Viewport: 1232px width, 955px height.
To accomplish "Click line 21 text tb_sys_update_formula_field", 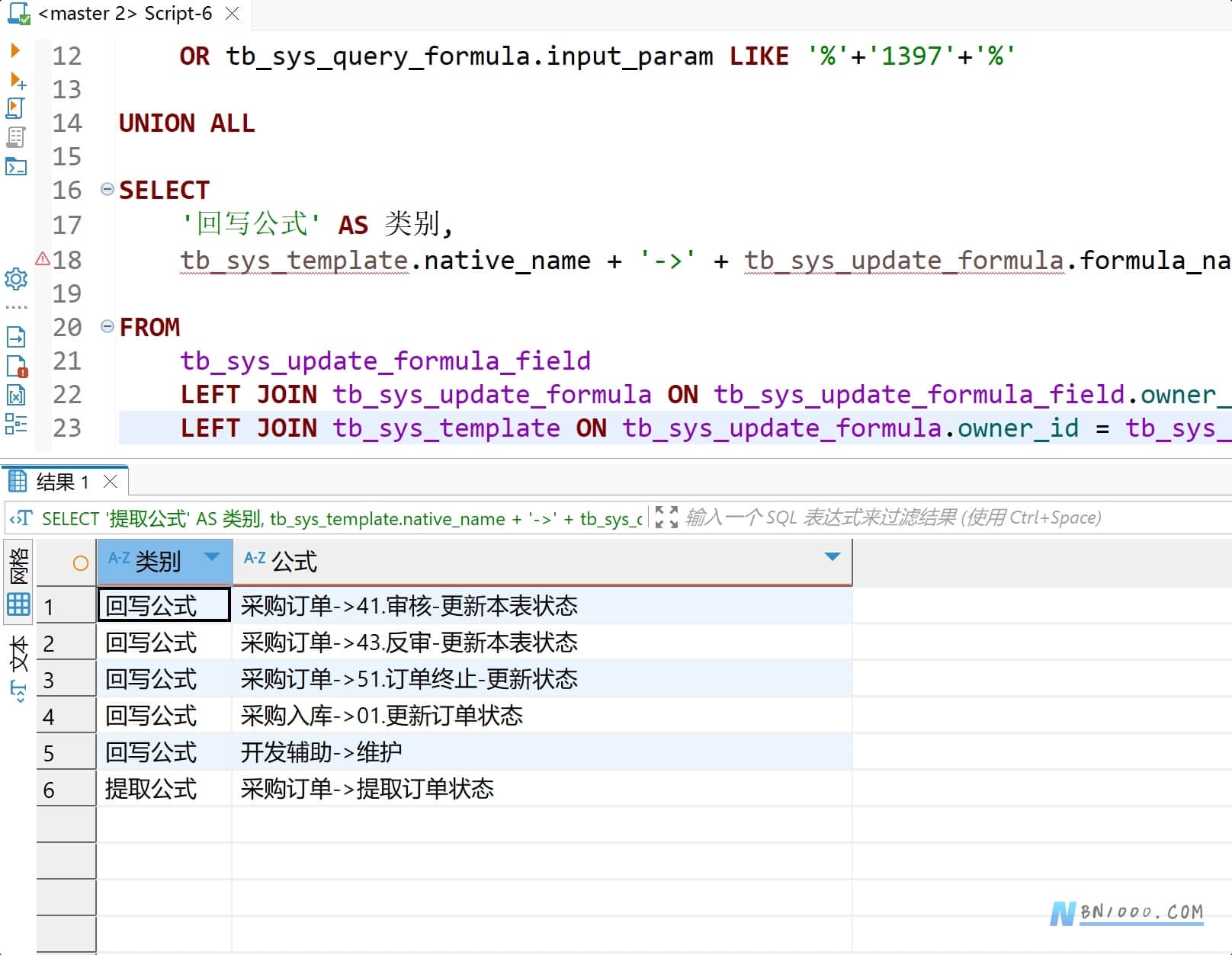I will [385, 361].
